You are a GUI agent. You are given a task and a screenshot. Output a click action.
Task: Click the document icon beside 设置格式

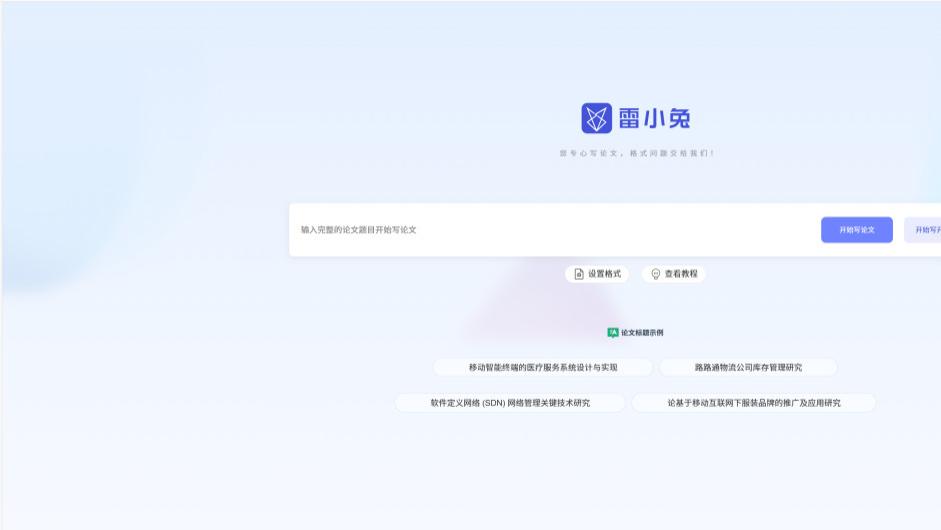(579, 274)
